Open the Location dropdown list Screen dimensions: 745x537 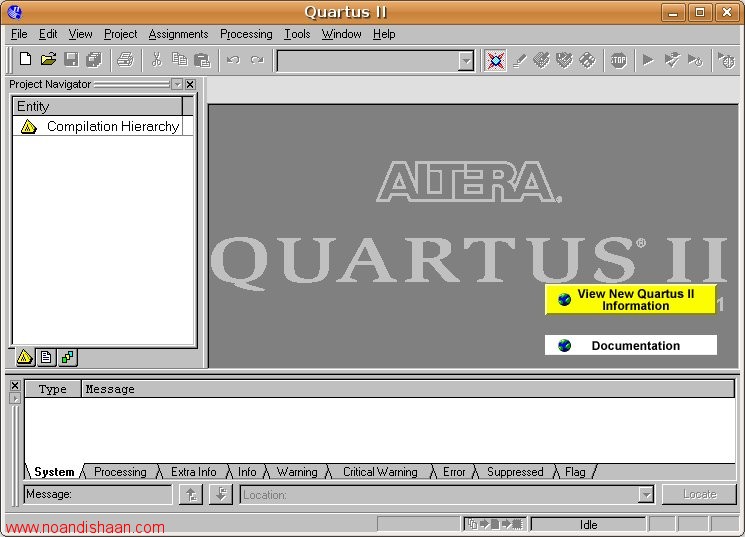point(646,495)
